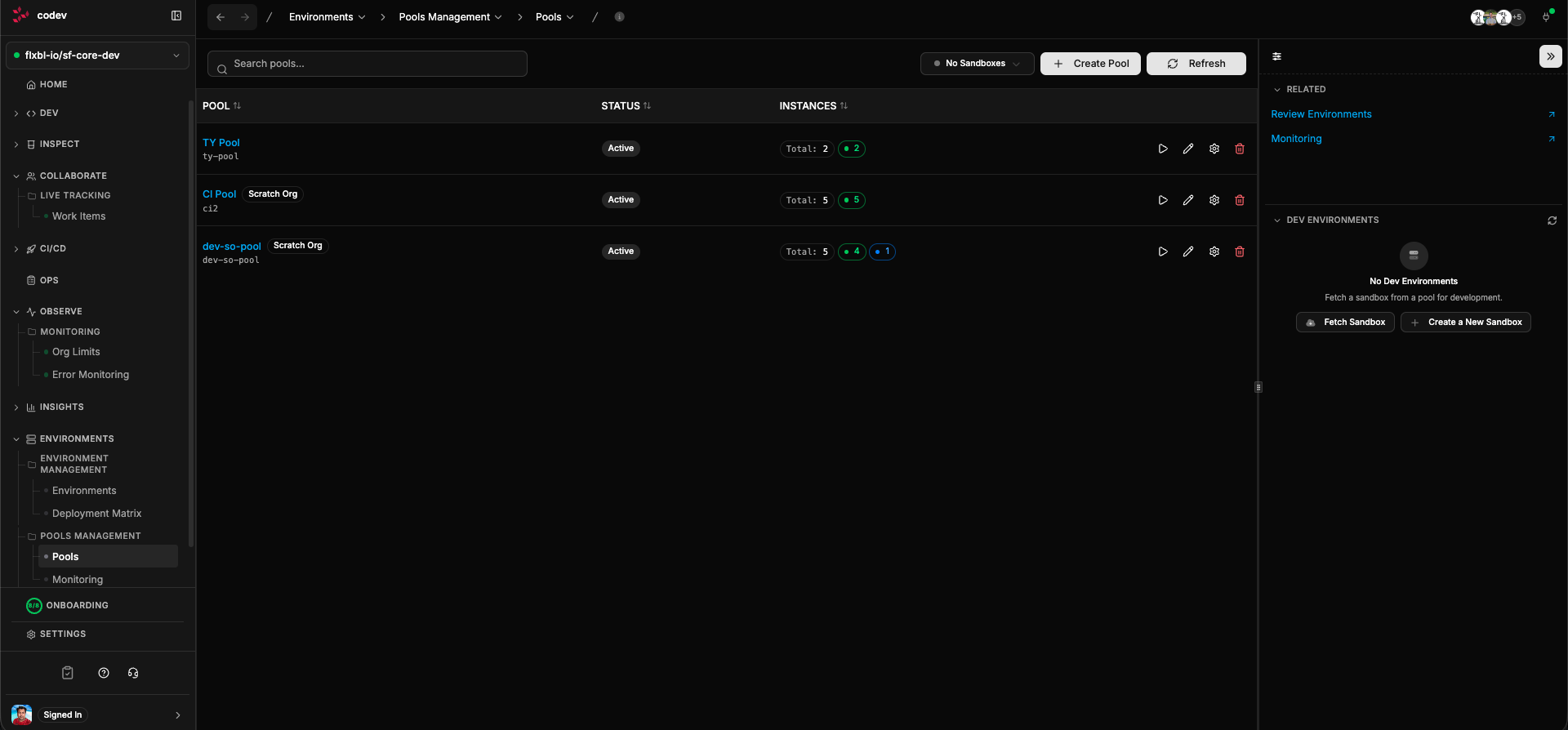This screenshot has height=730, width=1568.
Task: Open the No Sandboxes filter dropdown
Action: pos(977,64)
